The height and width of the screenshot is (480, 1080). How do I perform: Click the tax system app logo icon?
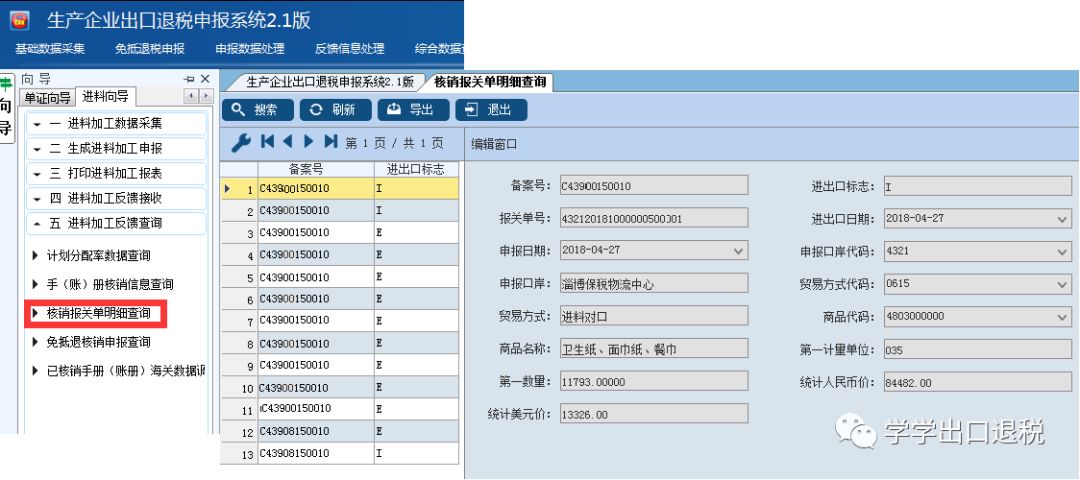(19, 20)
